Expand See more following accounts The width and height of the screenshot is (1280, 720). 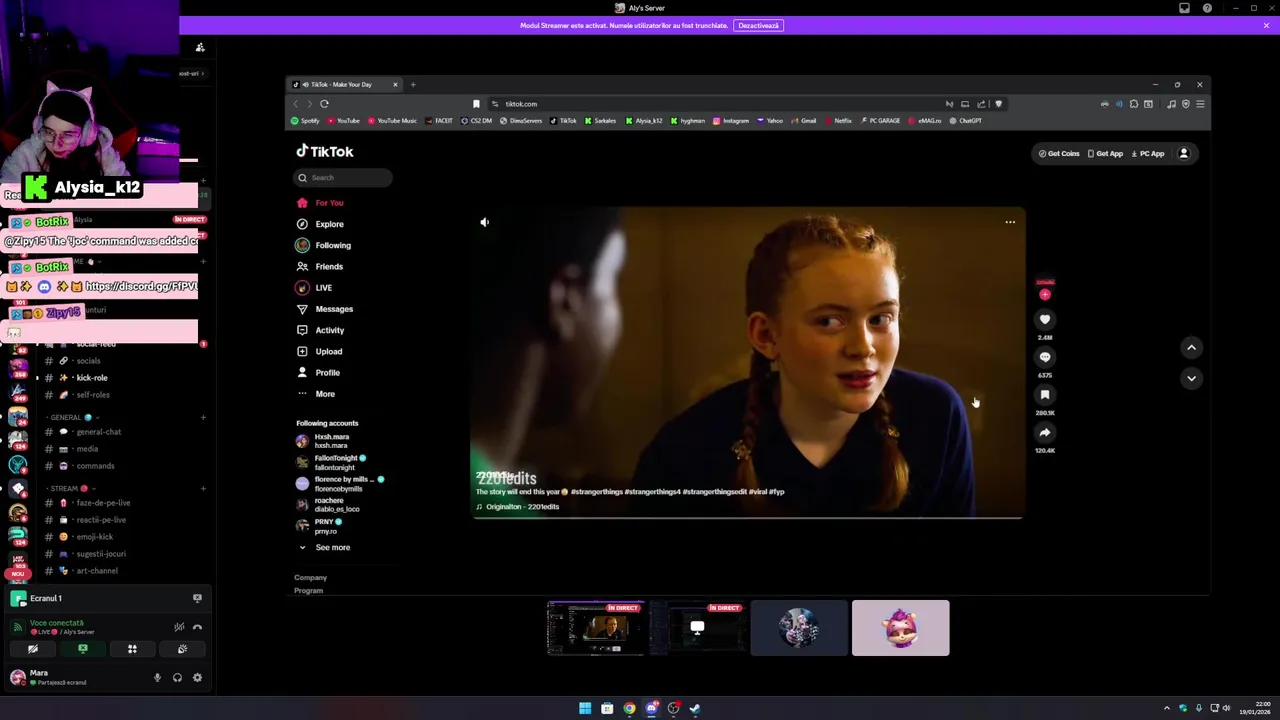click(x=324, y=547)
